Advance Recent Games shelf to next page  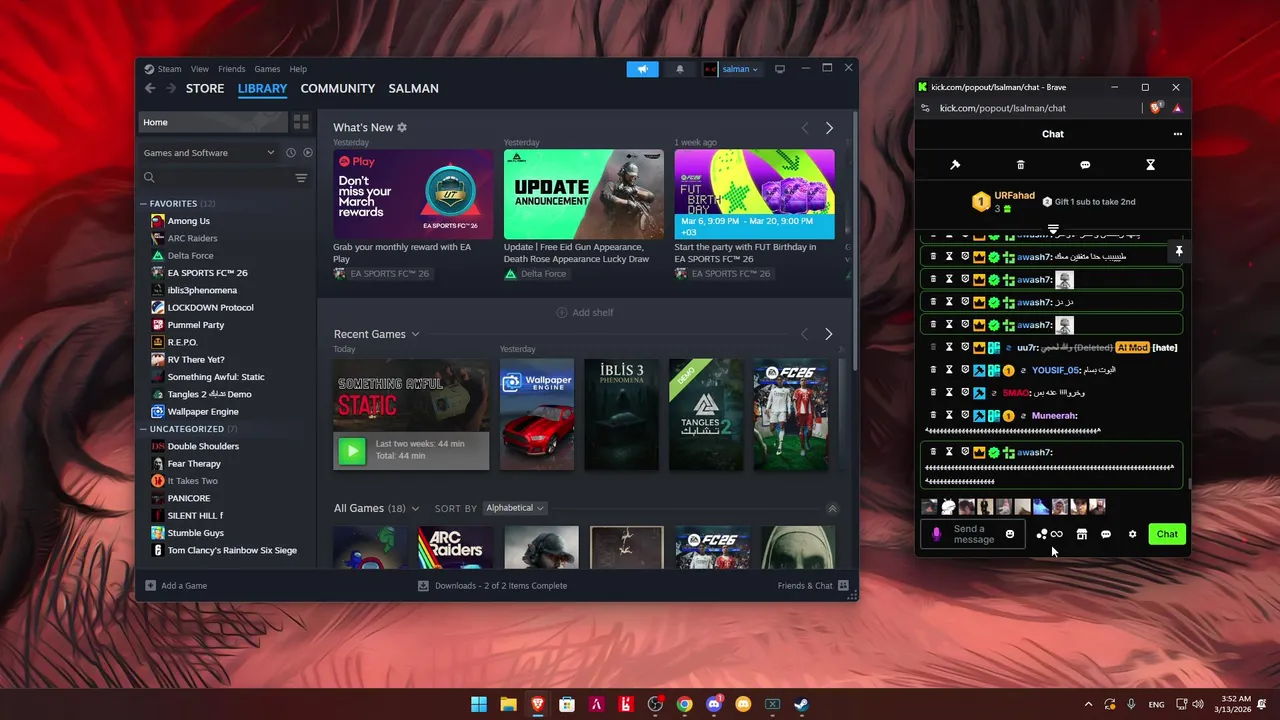828,334
